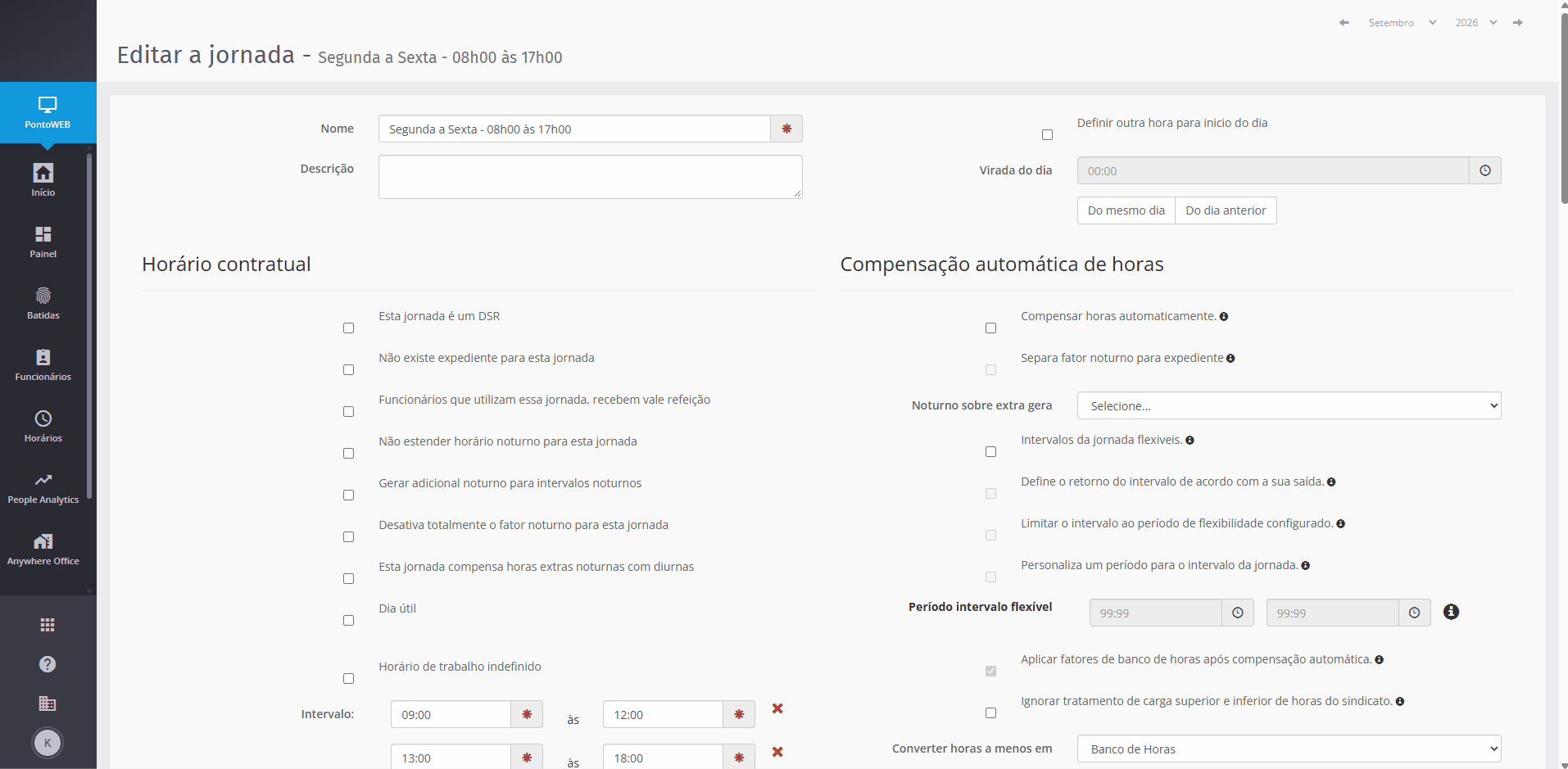Check 'Esta jornada é um DSR'
This screenshot has height=769, width=1568.
(348, 328)
